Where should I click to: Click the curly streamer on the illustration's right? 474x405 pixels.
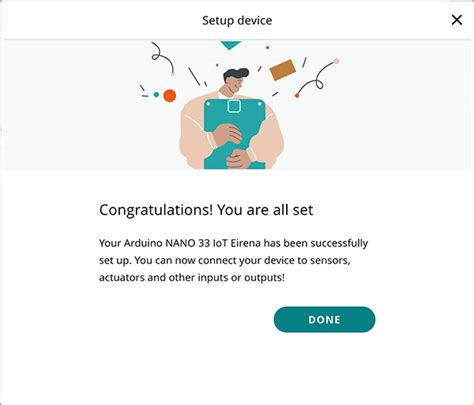[317, 78]
